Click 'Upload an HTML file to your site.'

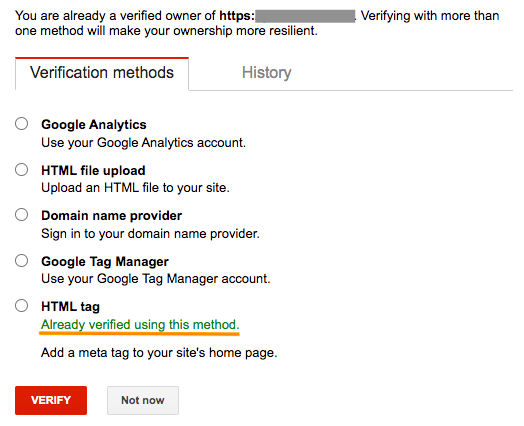(x=135, y=188)
